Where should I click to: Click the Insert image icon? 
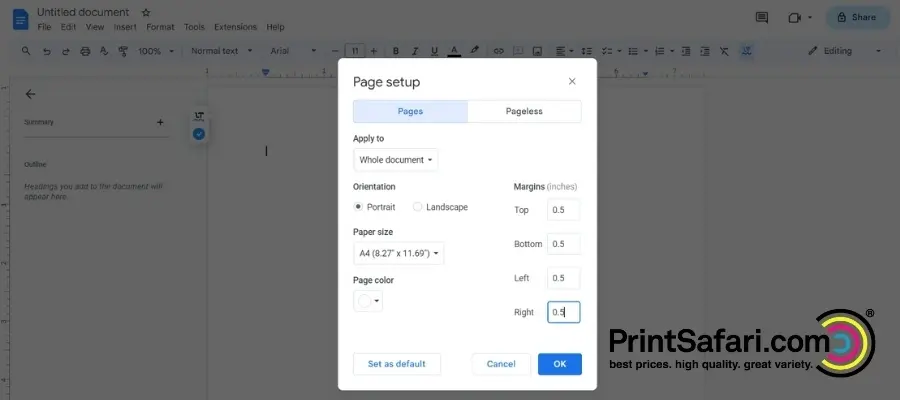pos(537,51)
